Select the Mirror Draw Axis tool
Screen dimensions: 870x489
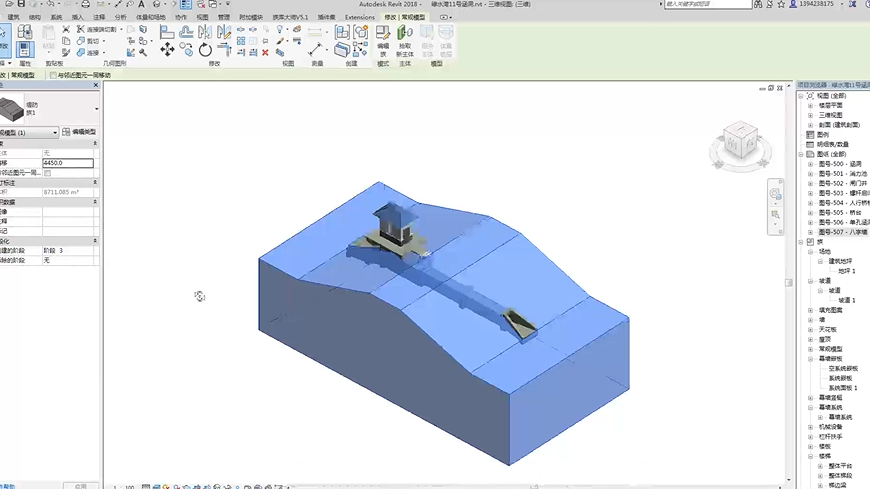(x=224, y=32)
